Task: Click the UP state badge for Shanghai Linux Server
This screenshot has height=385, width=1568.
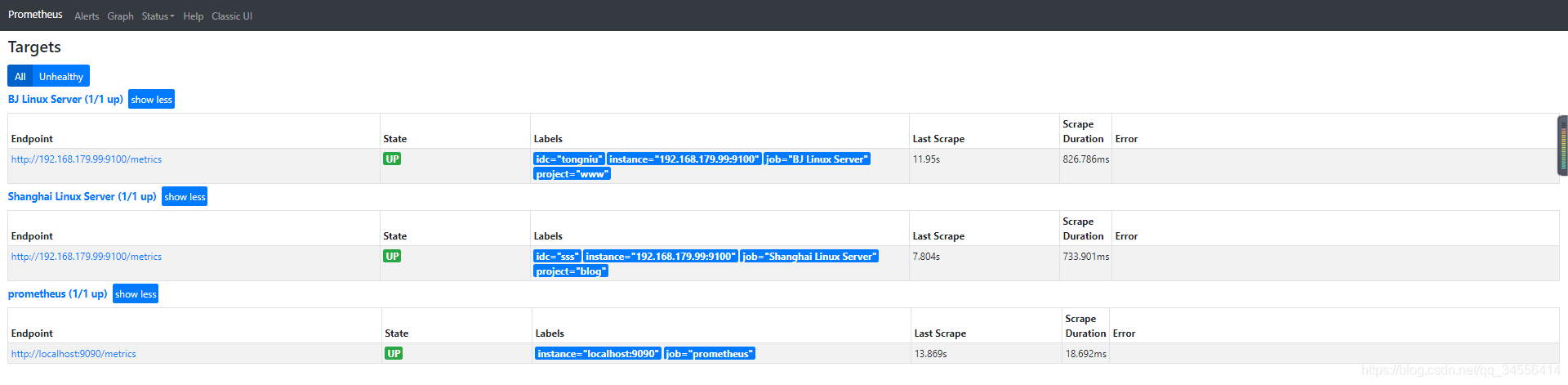Action: 392,256
